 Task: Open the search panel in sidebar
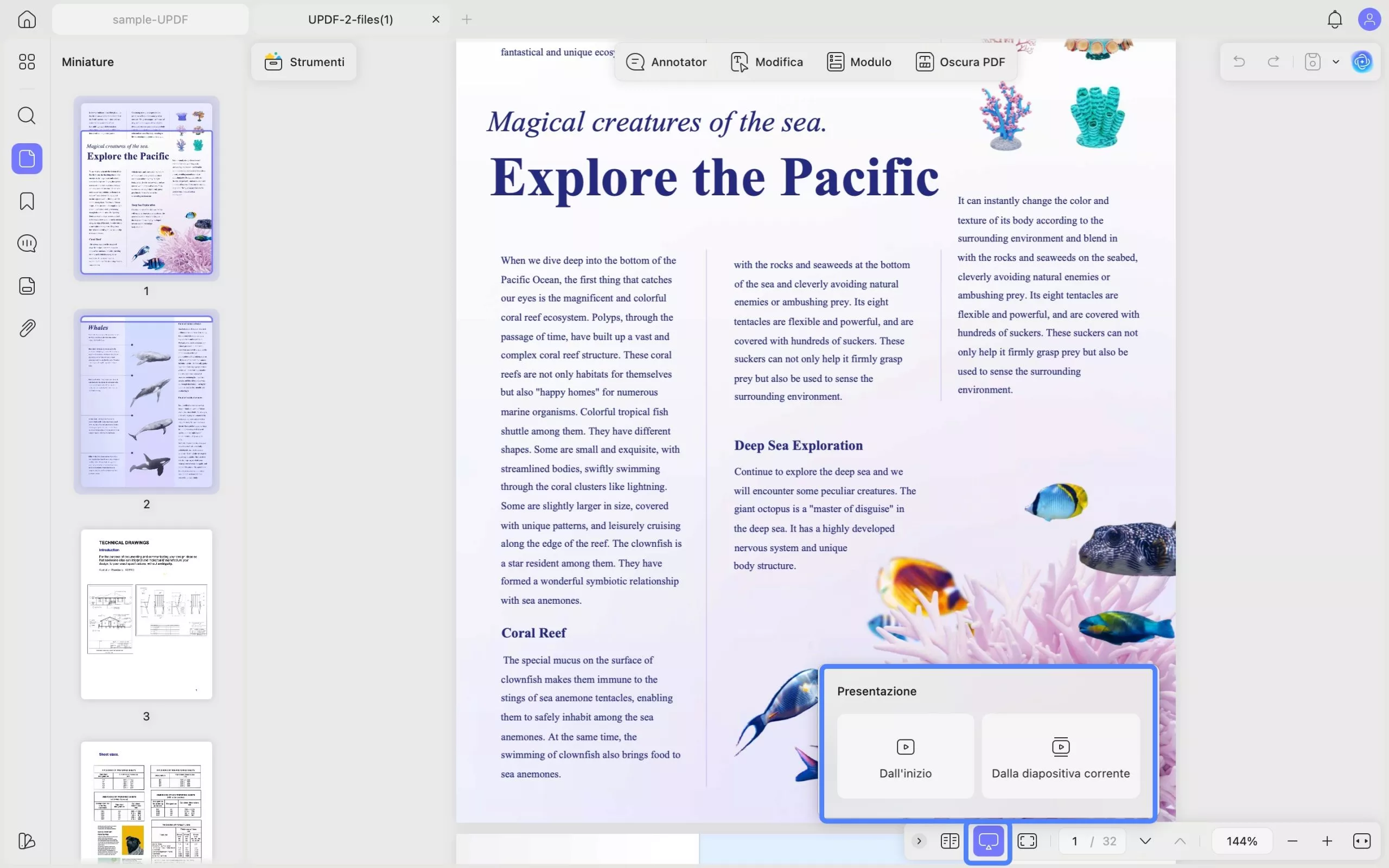27,116
